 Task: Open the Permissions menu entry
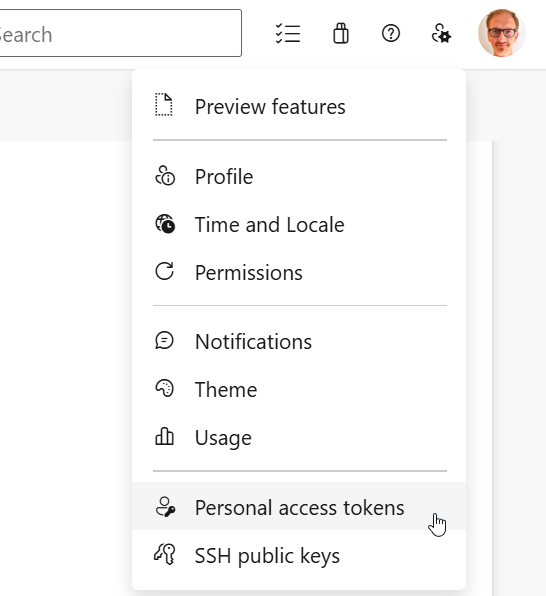[299, 272]
